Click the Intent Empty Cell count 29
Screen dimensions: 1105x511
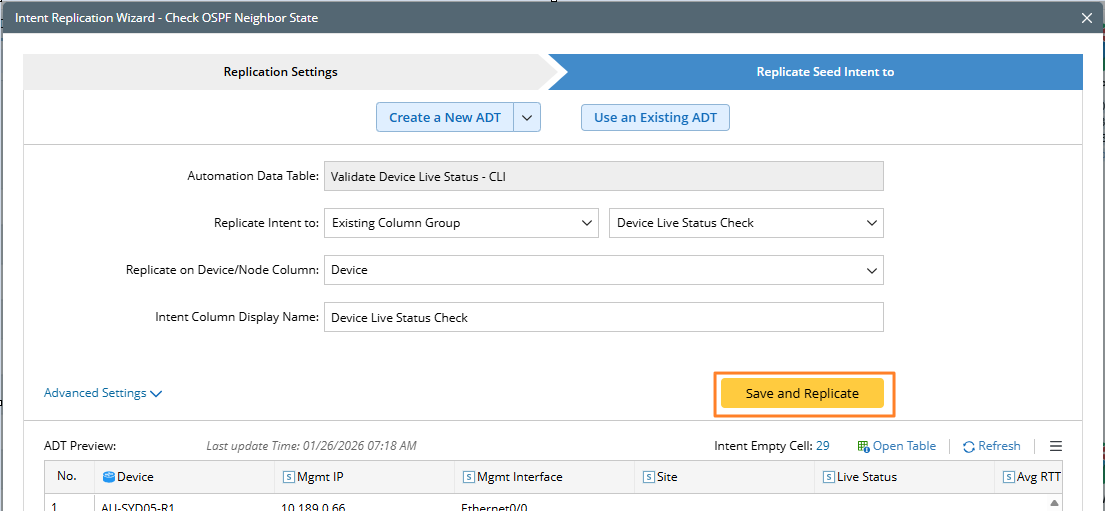coord(823,446)
